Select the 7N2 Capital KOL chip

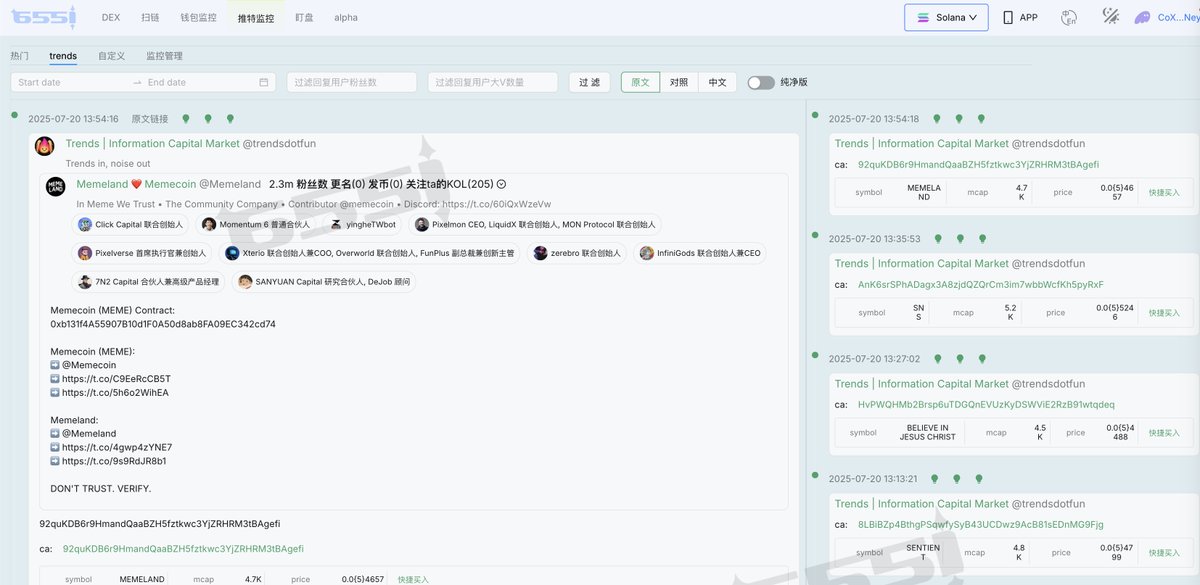148,282
